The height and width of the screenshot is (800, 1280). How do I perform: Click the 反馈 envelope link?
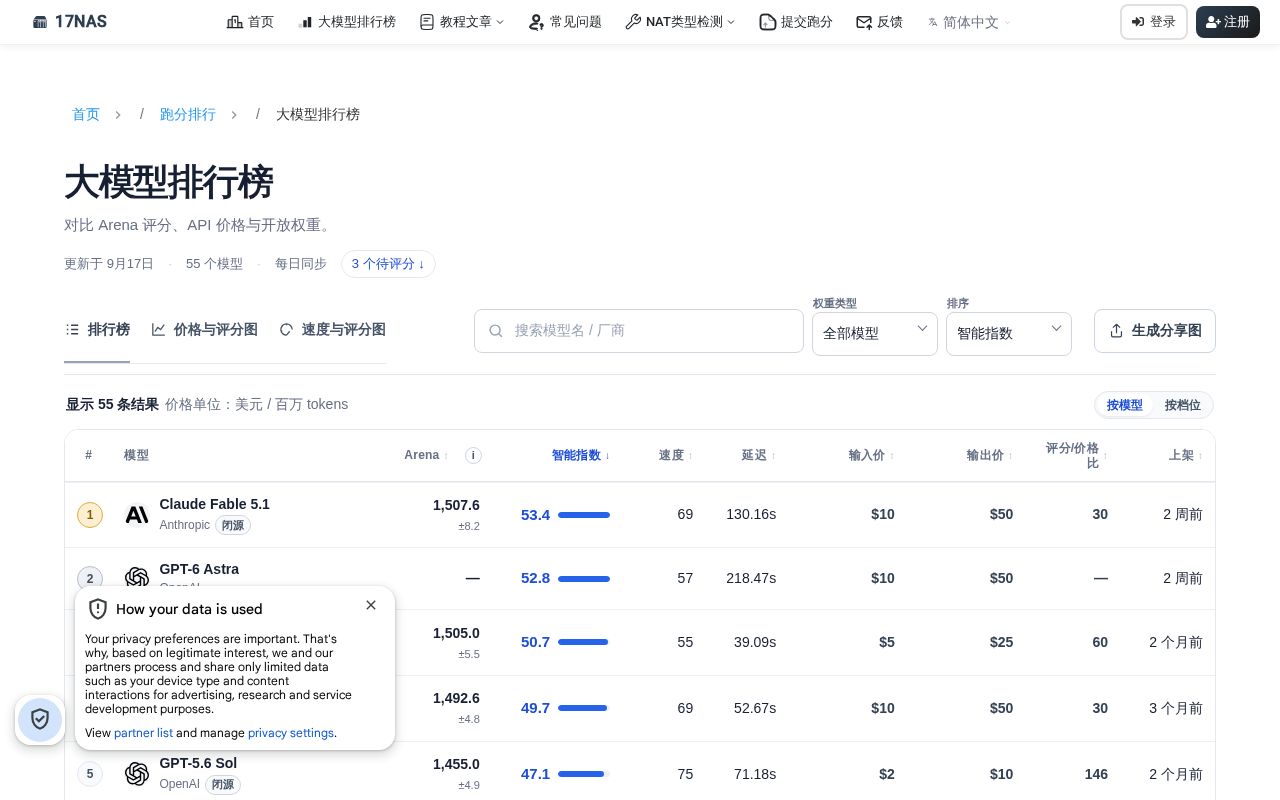tap(879, 22)
